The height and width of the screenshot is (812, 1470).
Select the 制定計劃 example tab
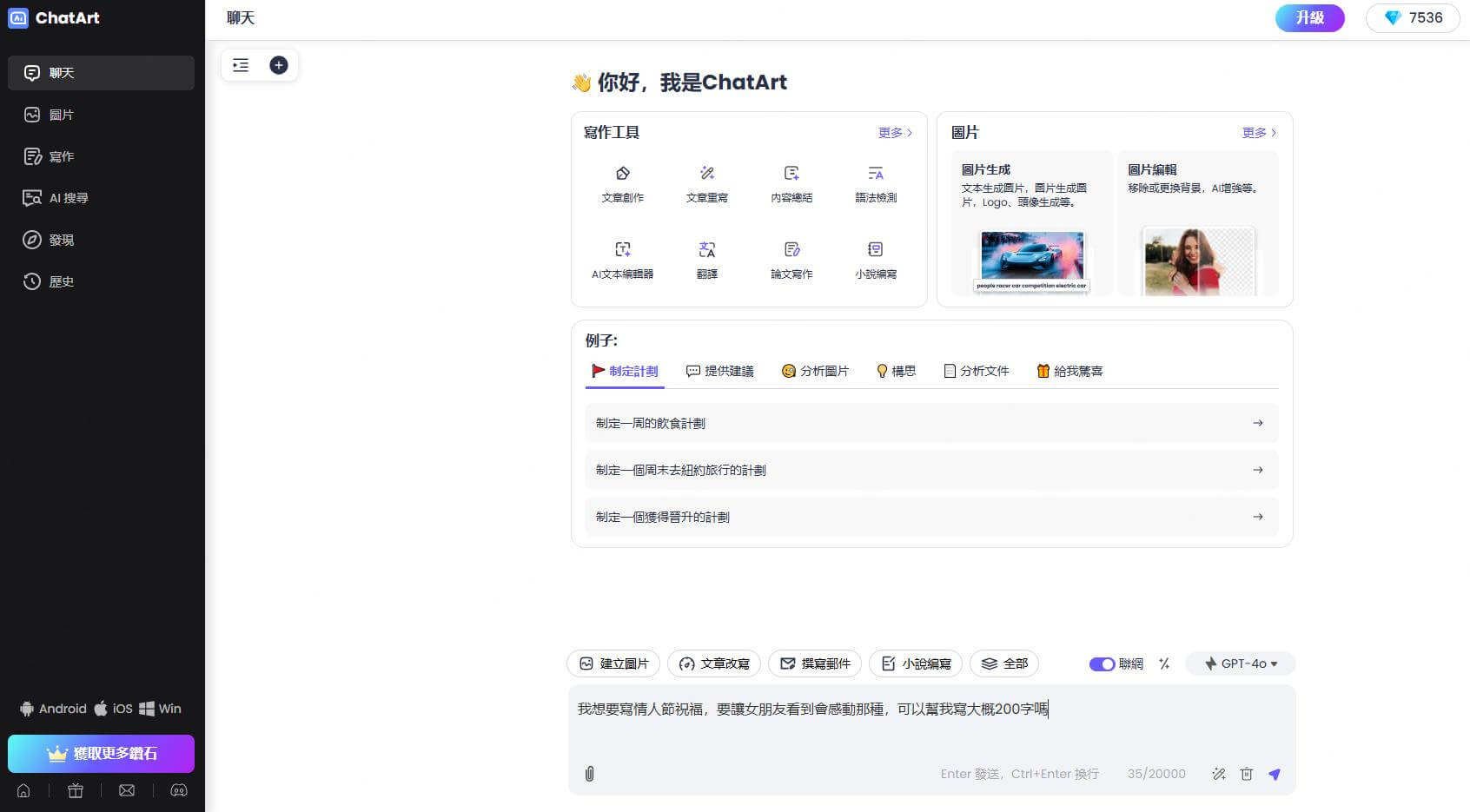[625, 371]
